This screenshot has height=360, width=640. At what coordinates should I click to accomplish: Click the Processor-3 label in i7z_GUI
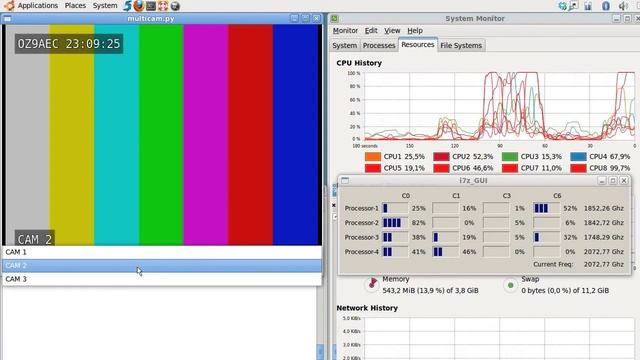(362, 237)
